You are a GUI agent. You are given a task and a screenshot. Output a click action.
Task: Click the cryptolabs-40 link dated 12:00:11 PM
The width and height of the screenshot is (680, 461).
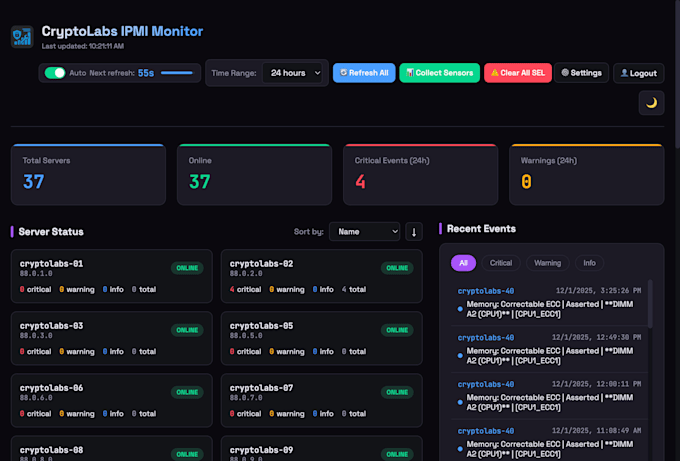point(486,384)
